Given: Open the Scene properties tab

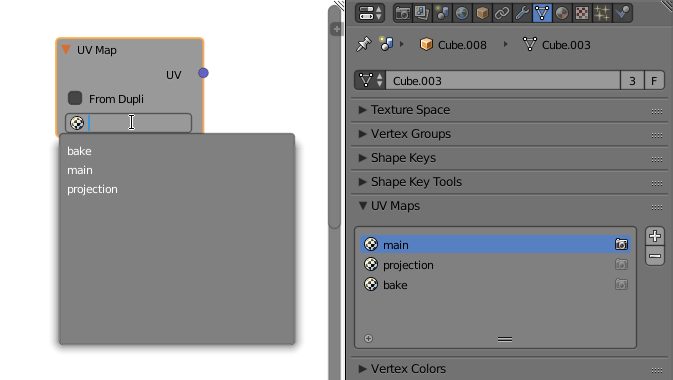Looking at the screenshot, I should click(x=442, y=13).
